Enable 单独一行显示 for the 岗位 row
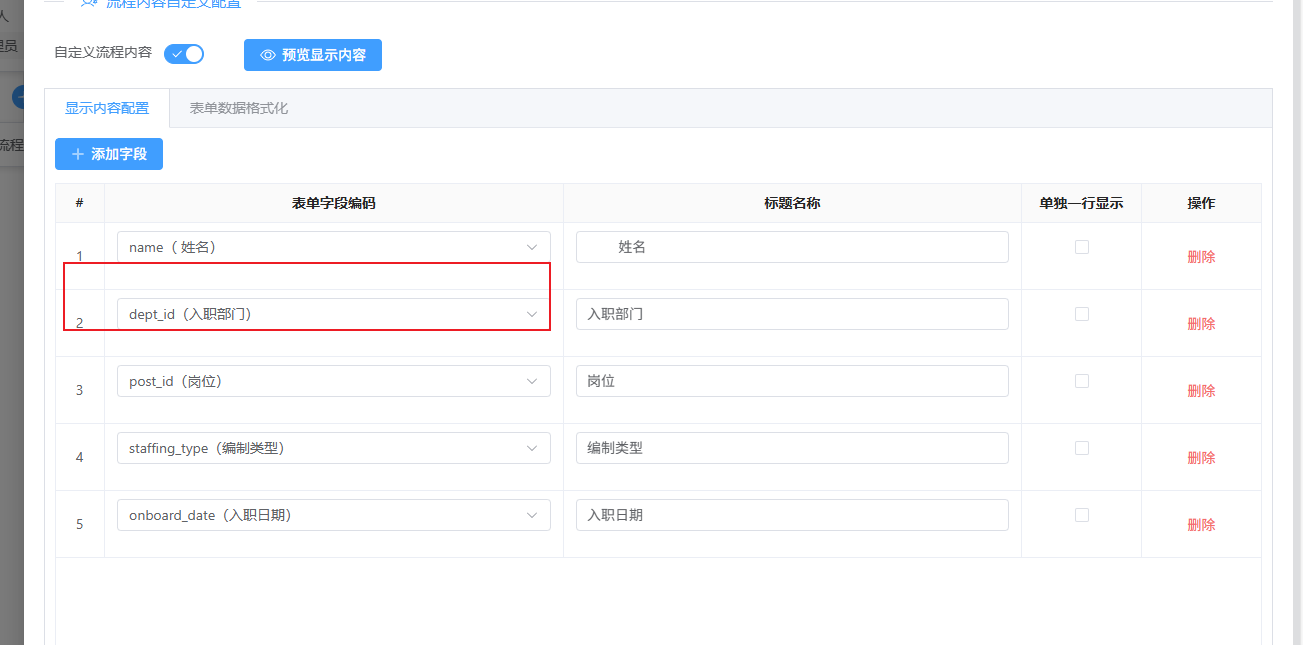The width and height of the screenshot is (1303, 645). coord(1081,381)
